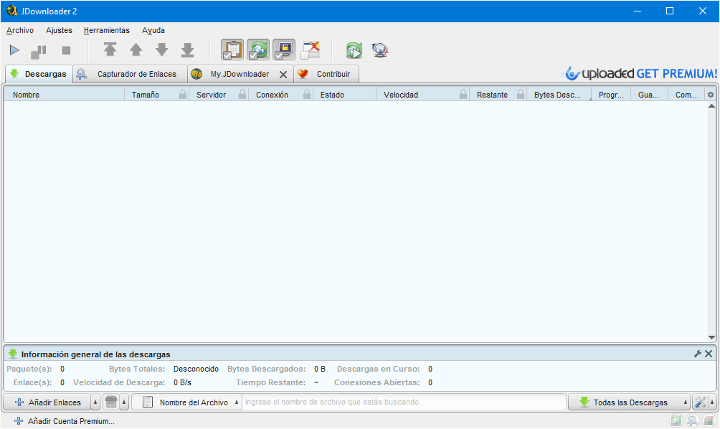Click the Progr... column header
Image resolution: width=720 pixels, height=429 pixels.
tap(611, 95)
